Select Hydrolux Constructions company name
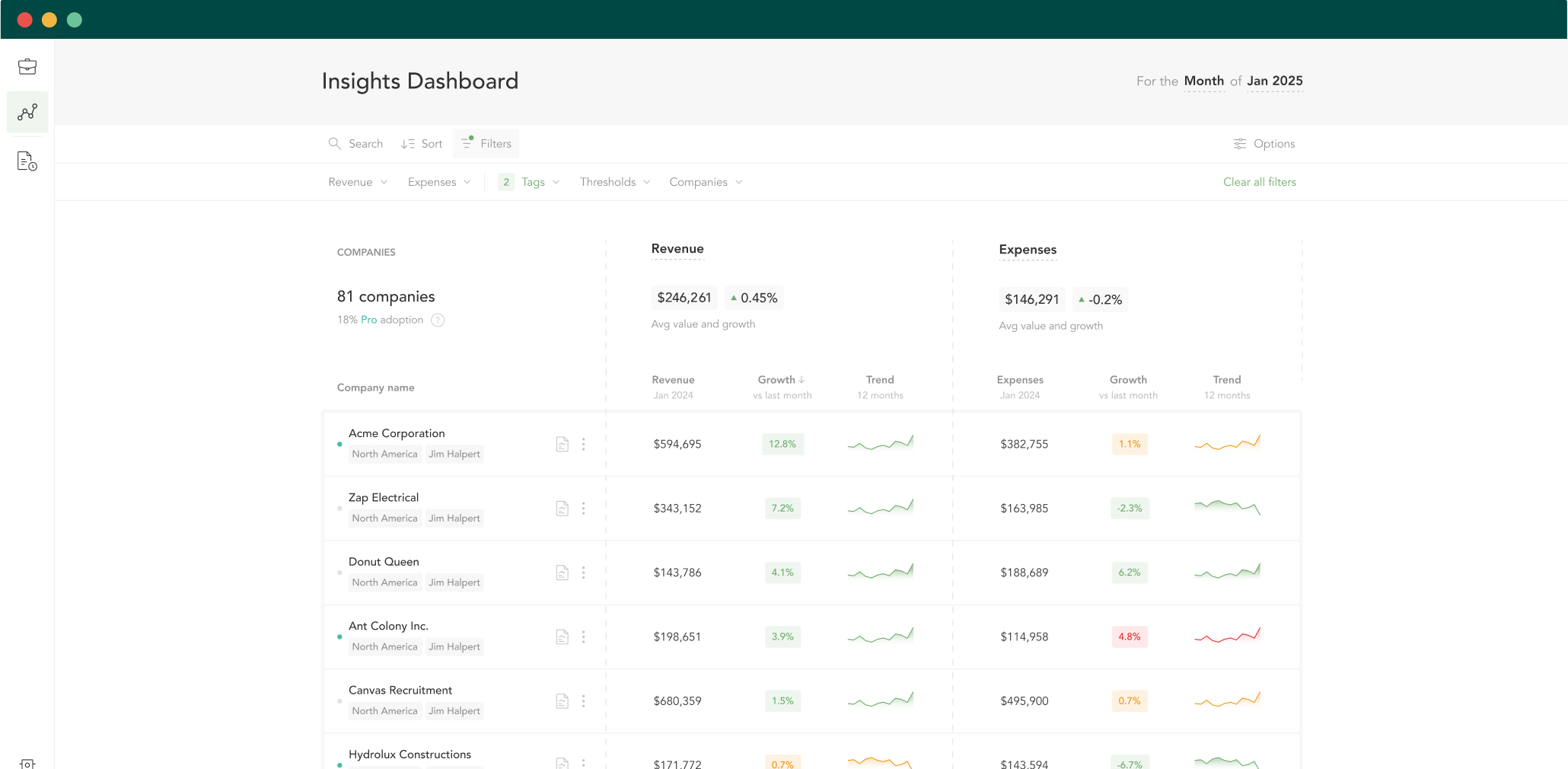The height and width of the screenshot is (769, 1568). click(410, 755)
